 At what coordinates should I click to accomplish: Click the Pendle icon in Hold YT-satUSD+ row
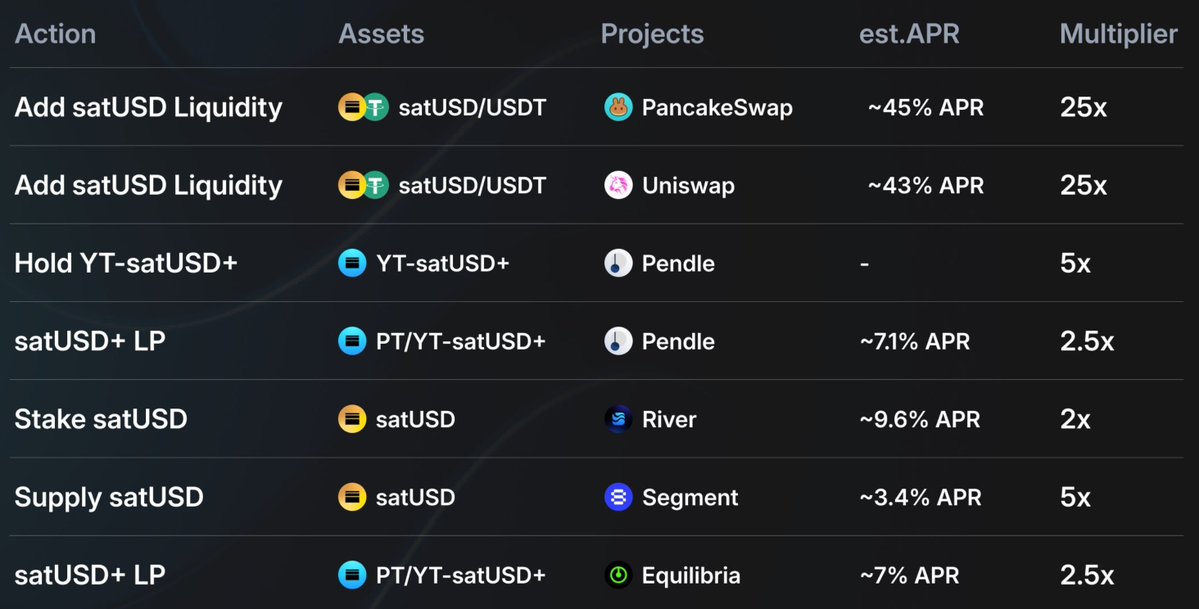pyautogui.click(x=619, y=264)
